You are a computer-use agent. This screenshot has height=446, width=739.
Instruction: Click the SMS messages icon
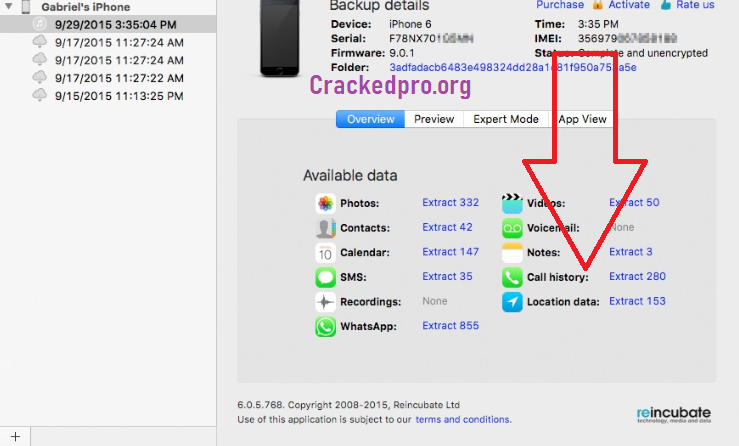point(325,277)
